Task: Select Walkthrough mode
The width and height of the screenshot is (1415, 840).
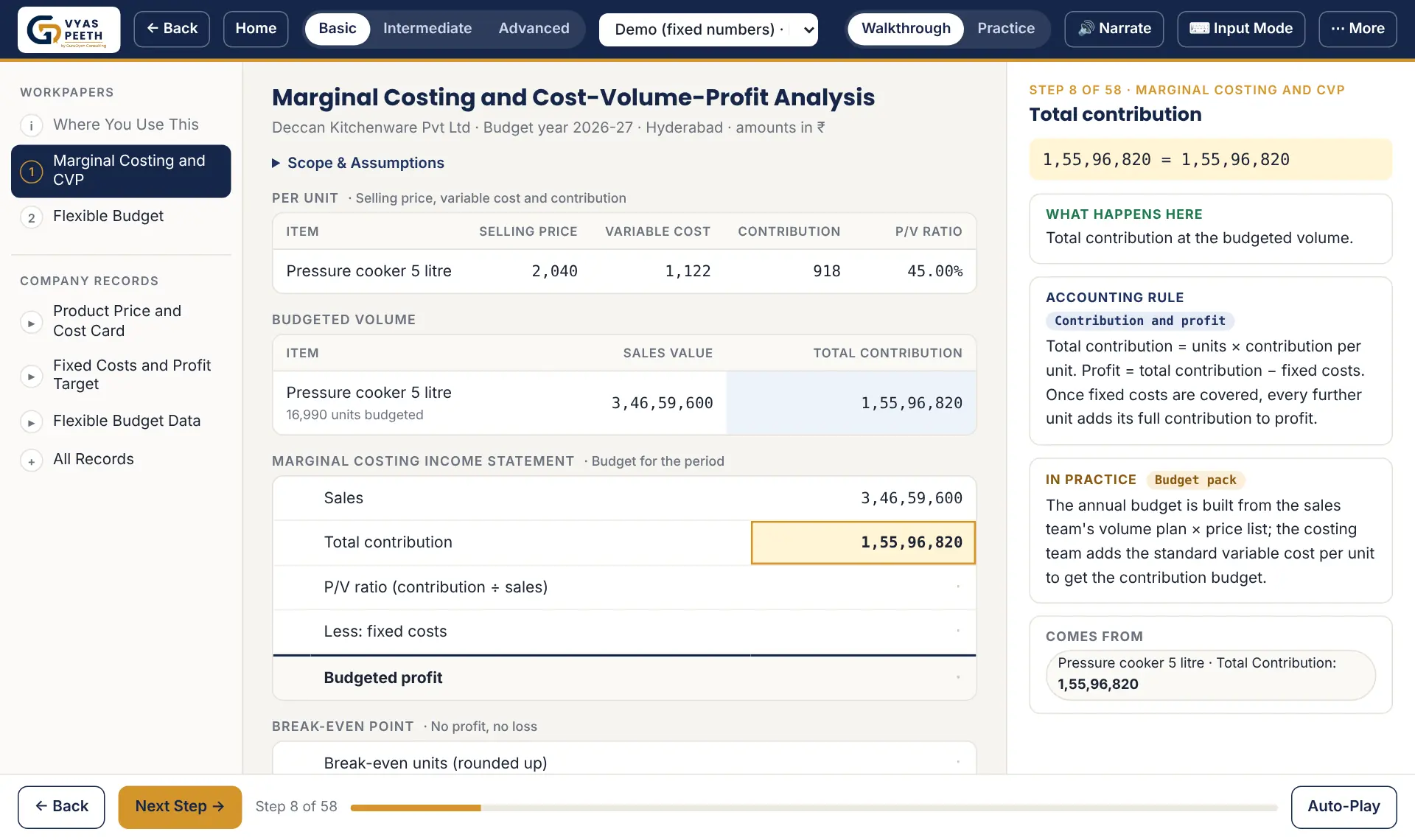Action: click(906, 29)
